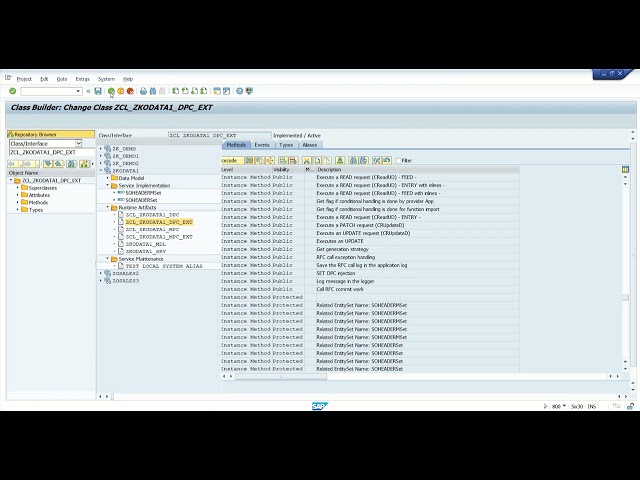Click the Description column header

click(418, 169)
